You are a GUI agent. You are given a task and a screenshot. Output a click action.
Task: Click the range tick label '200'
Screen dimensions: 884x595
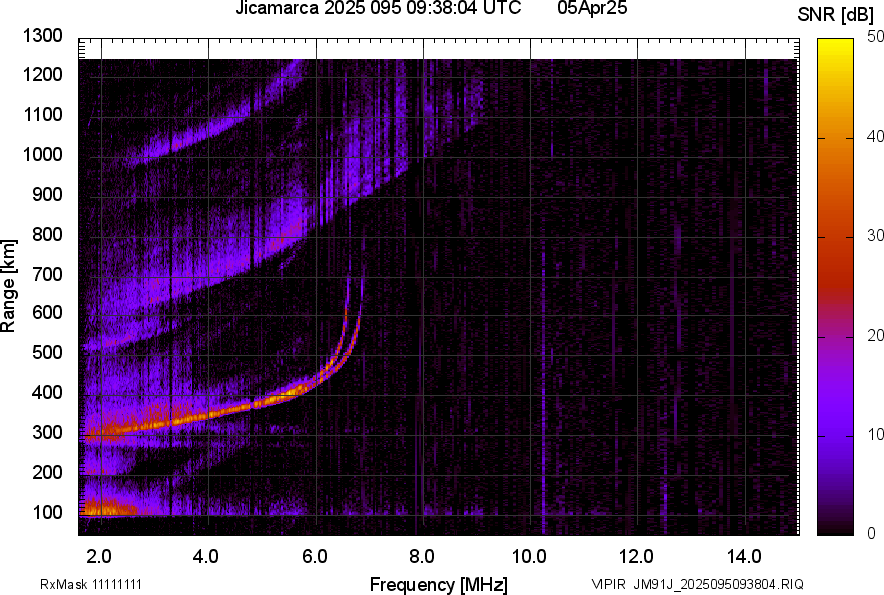point(47,472)
